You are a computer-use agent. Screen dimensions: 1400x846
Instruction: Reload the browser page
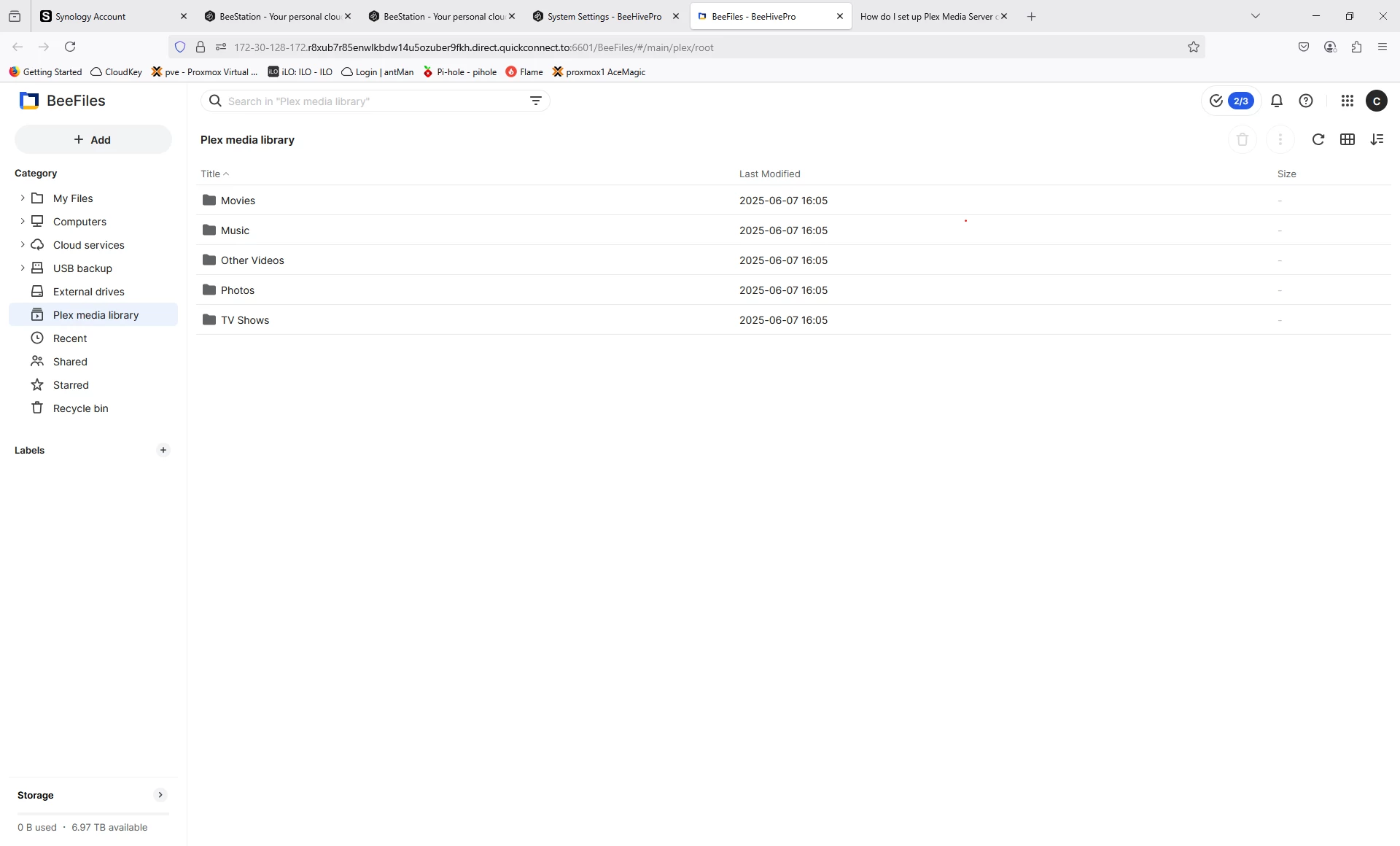[x=70, y=47]
